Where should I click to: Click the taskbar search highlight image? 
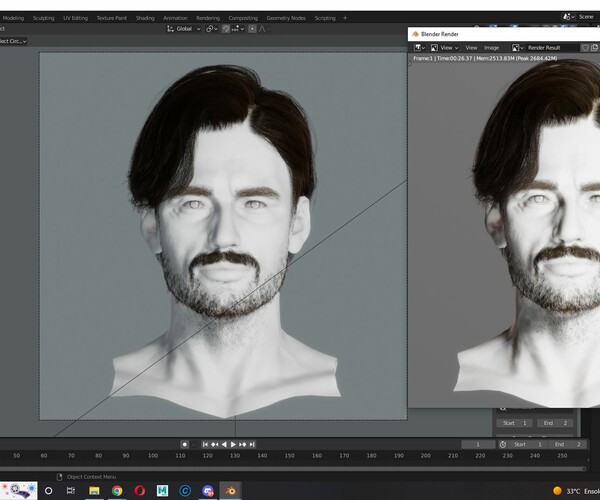coord(19,491)
